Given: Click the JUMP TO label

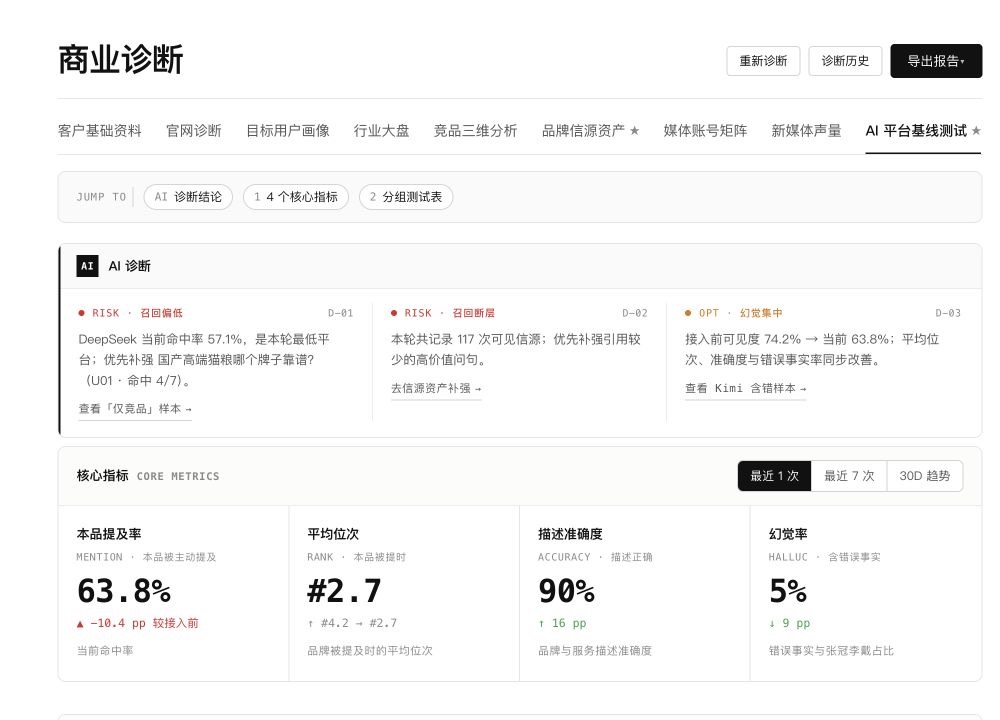Looking at the screenshot, I should [101, 197].
